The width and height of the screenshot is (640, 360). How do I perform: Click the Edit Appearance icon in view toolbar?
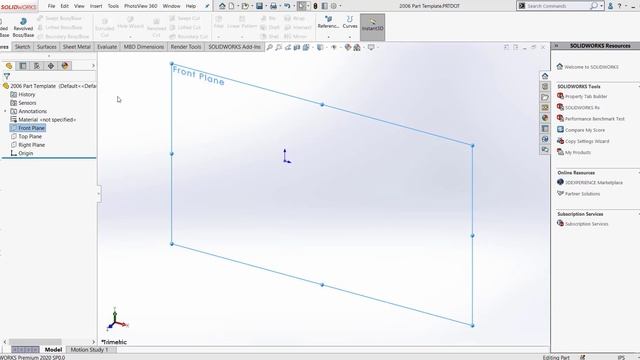[348, 47]
